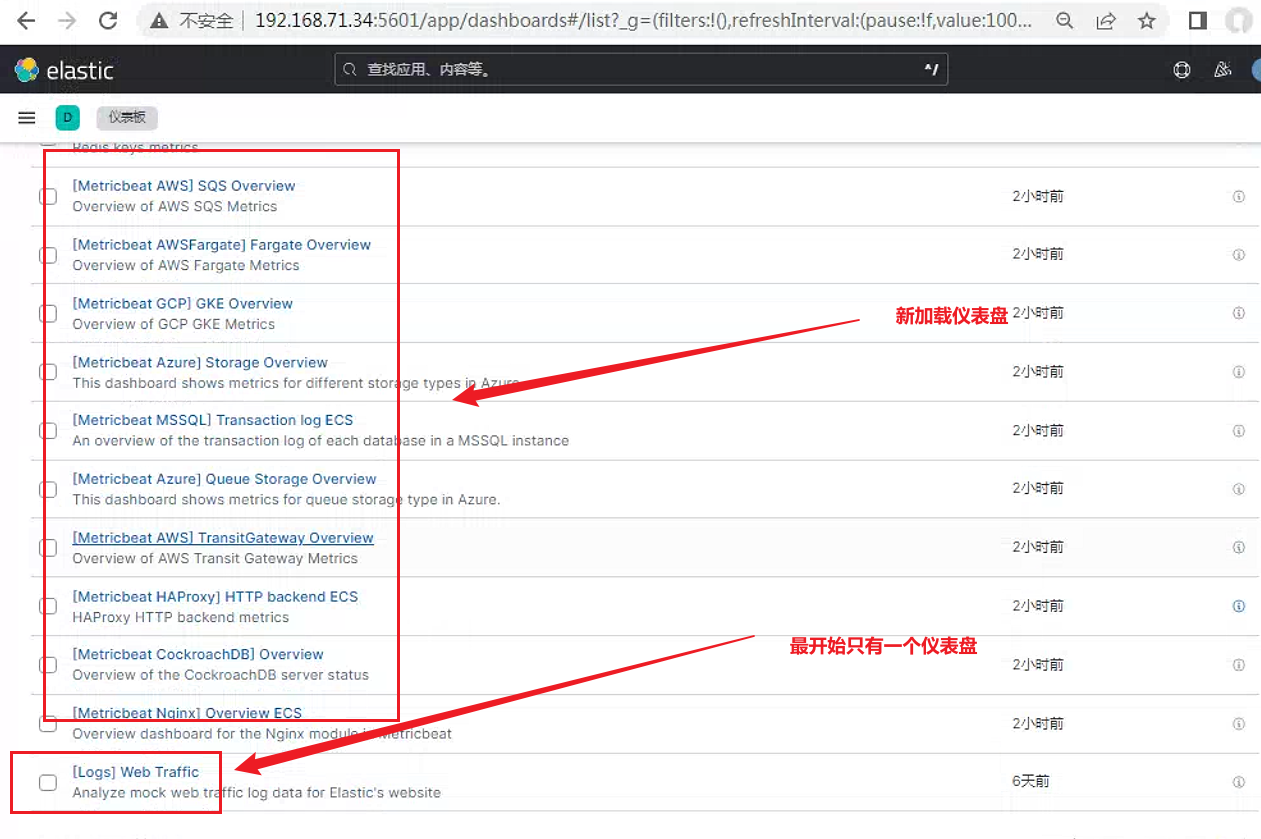Click the browser forward arrow
The width and height of the screenshot is (1261, 839).
(67, 20)
